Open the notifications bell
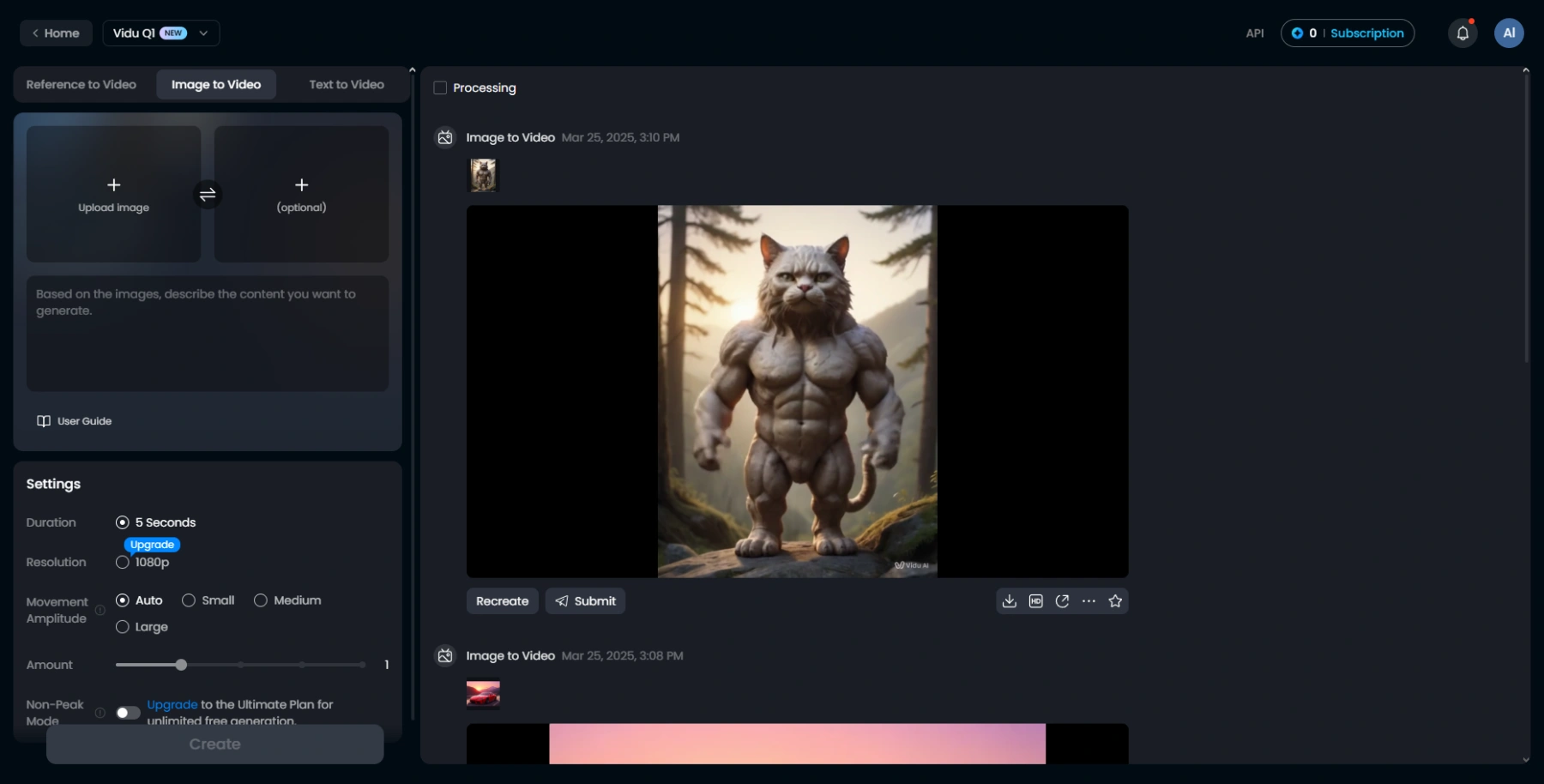 point(1463,33)
